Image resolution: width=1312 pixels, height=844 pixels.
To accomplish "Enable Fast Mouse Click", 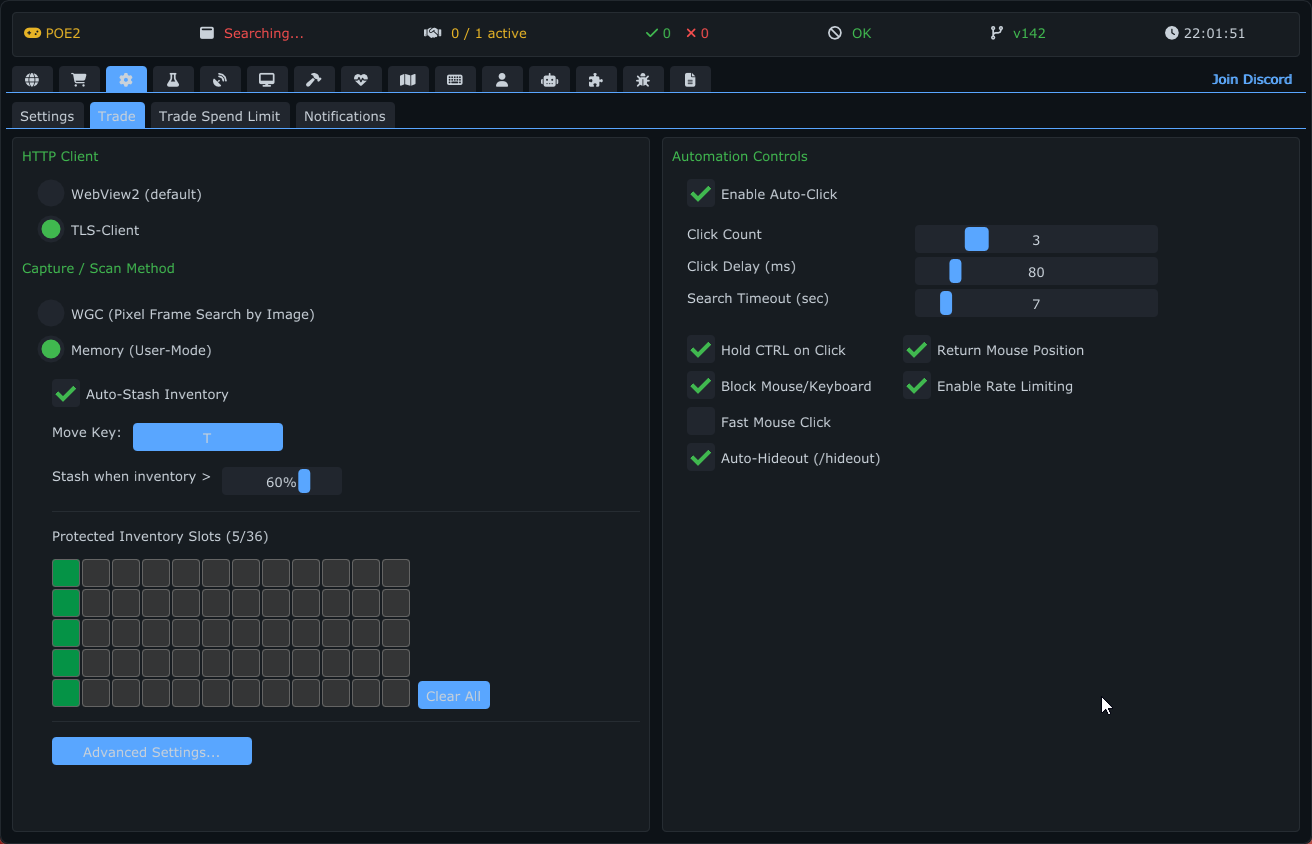I will pyautogui.click(x=701, y=422).
